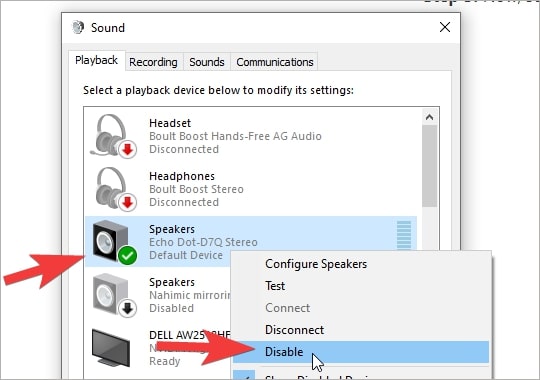Click the Headset device icon
Screen dimensions: 540x380
[113, 136]
